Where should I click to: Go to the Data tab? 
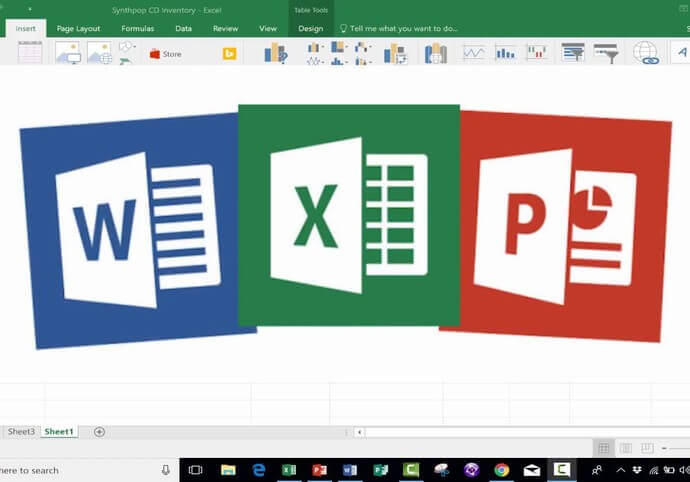[184, 29]
